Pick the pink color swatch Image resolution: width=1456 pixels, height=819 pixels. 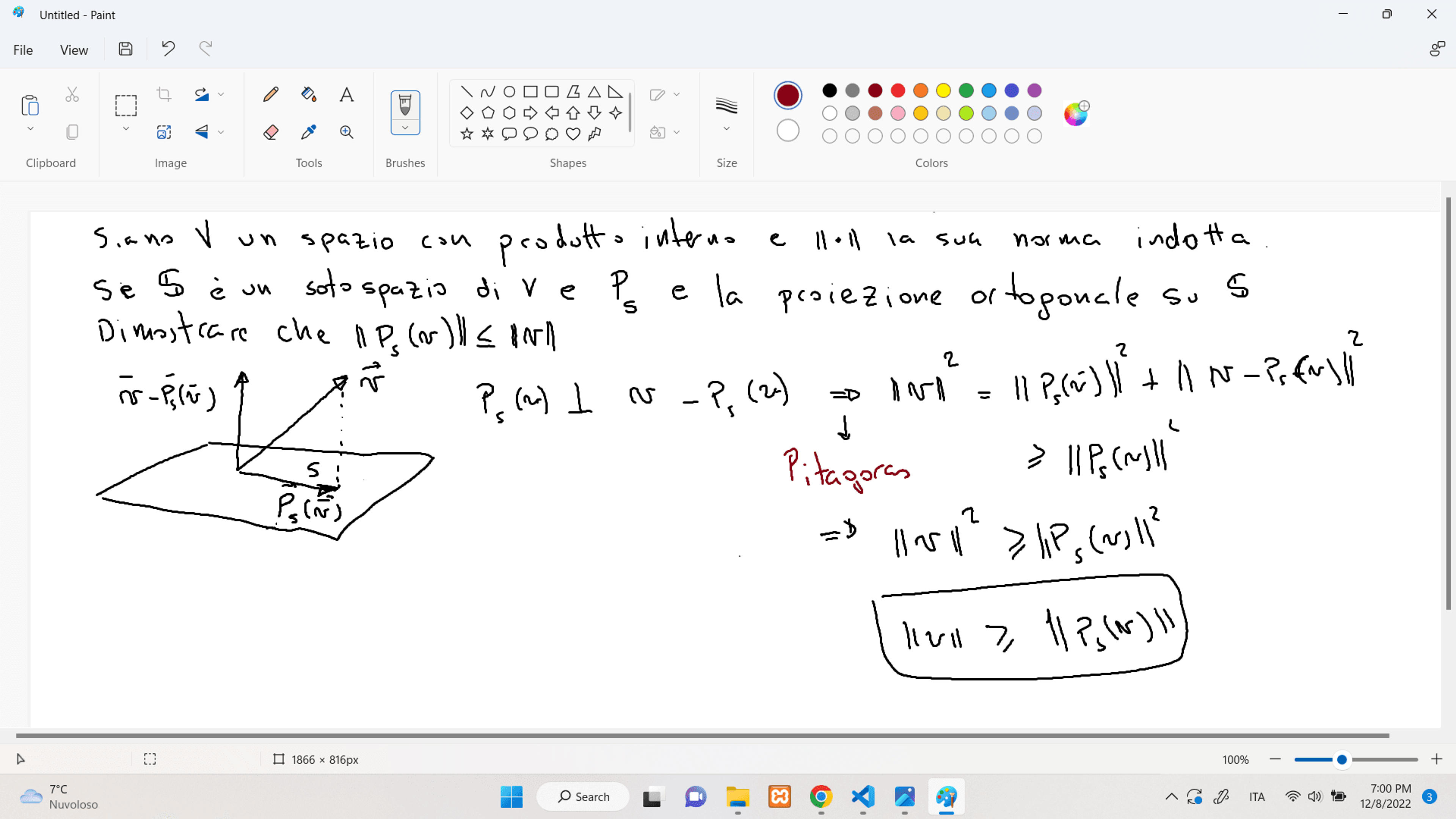click(897, 113)
